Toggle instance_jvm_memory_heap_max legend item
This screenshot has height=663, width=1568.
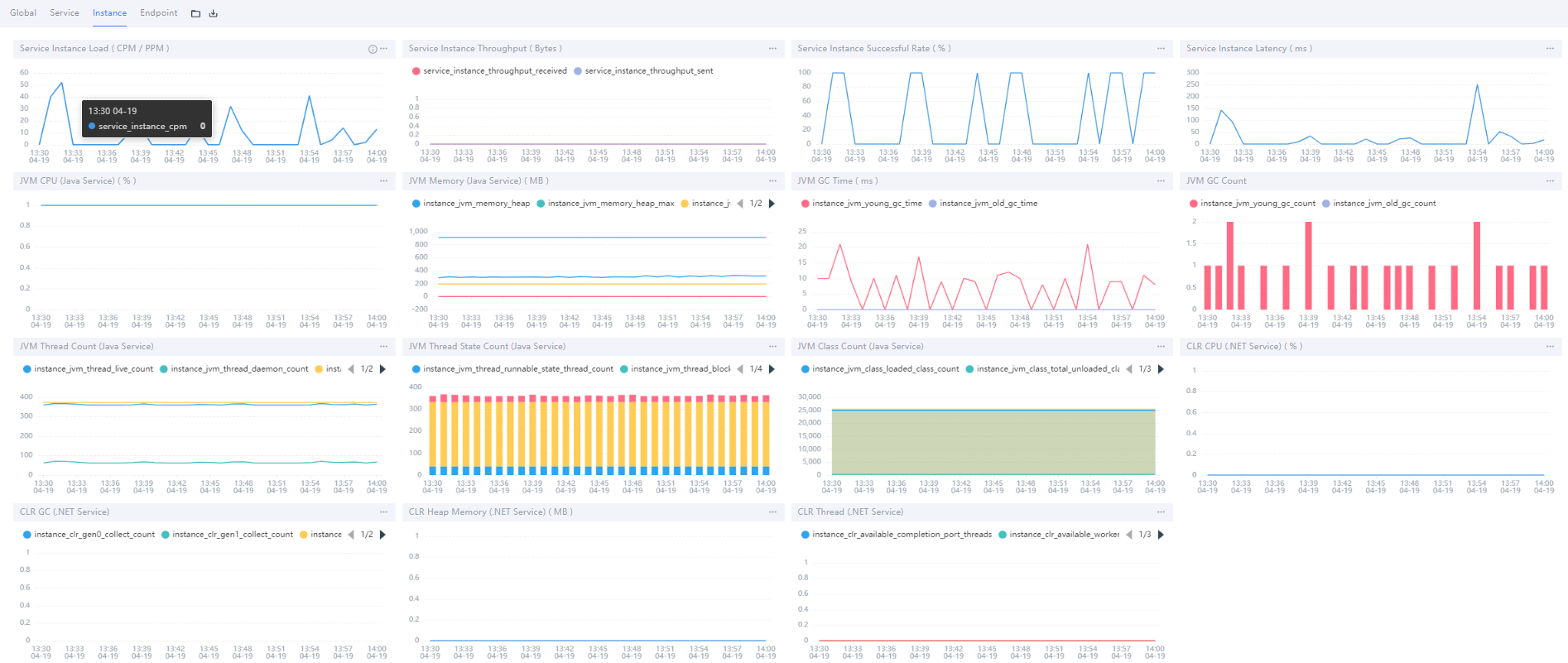[x=605, y=204]
